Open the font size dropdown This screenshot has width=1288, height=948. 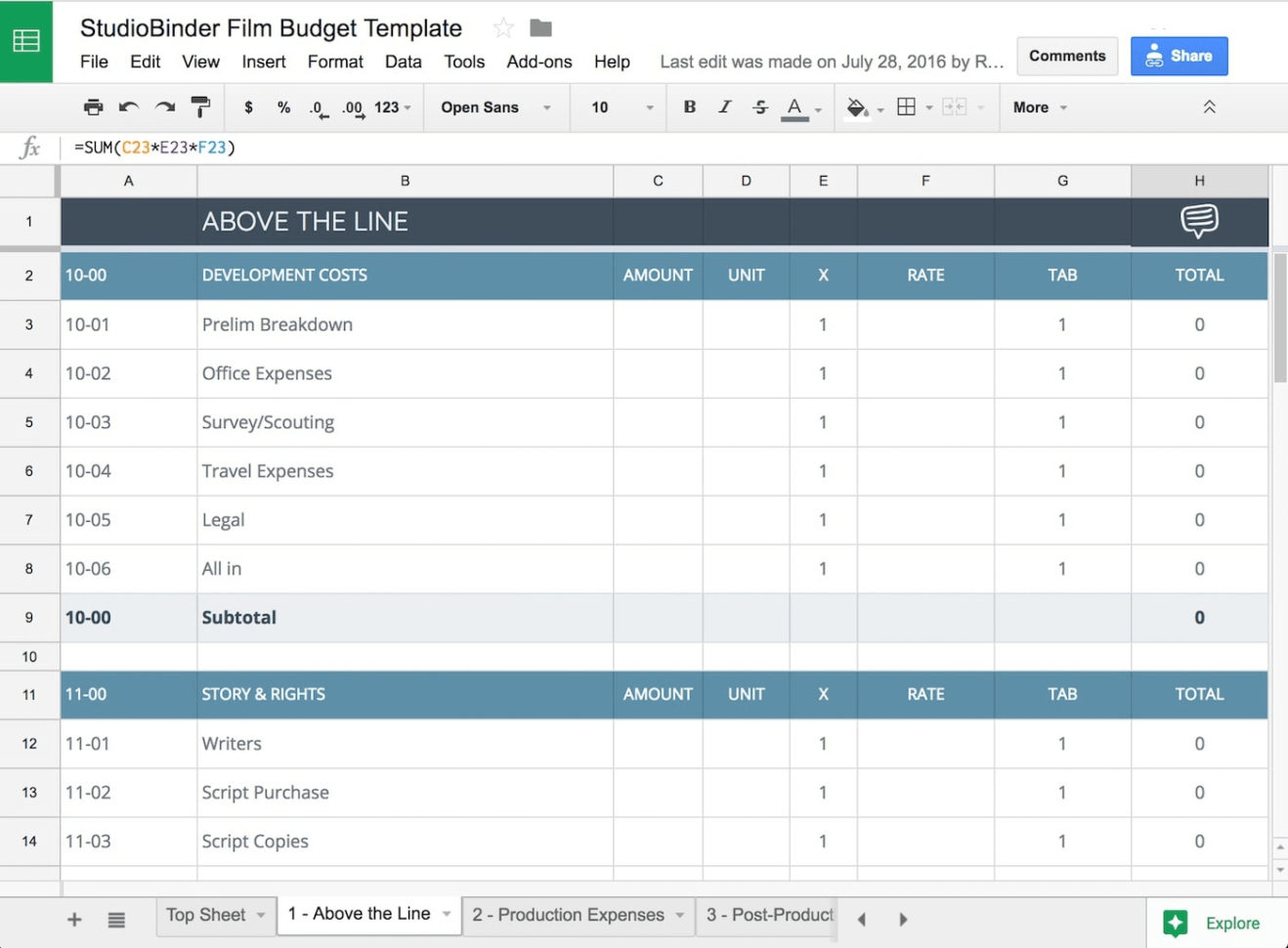pos(618,108)
